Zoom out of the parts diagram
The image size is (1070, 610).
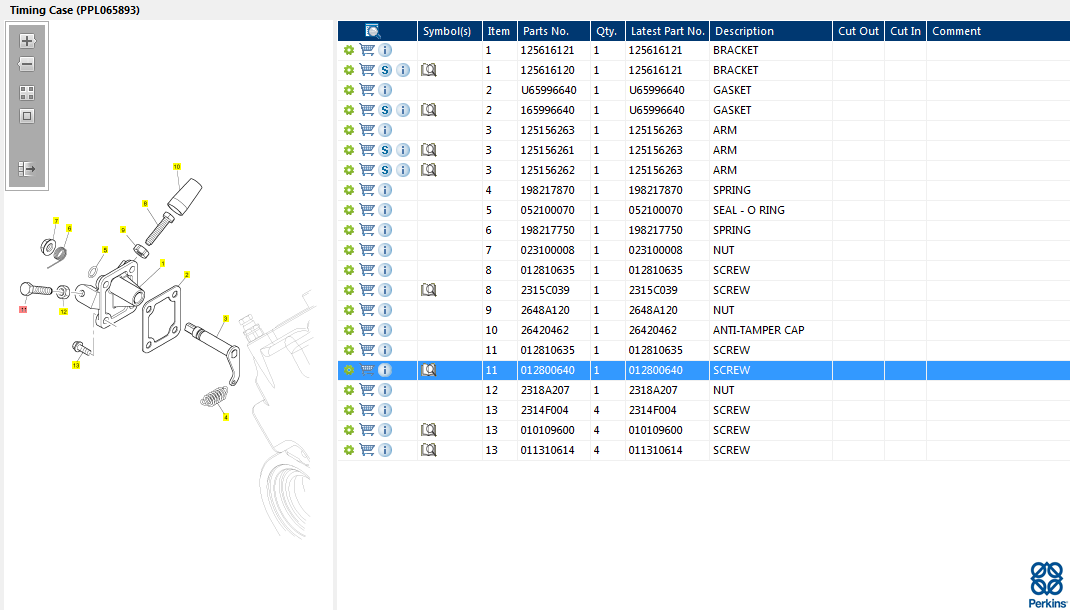coord(27,65)
